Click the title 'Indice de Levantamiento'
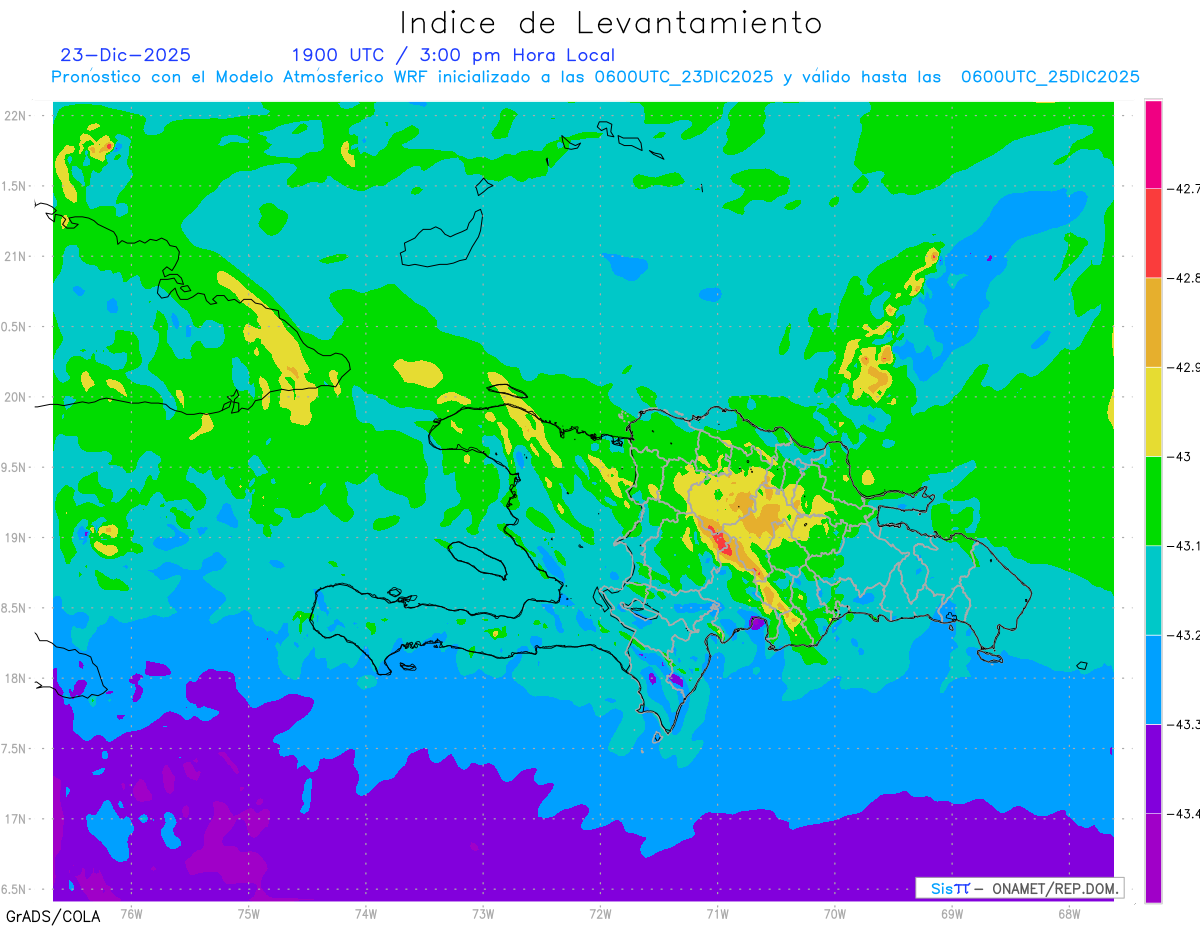This screenshot has height=927, width=1200. (x=611, y=23)
